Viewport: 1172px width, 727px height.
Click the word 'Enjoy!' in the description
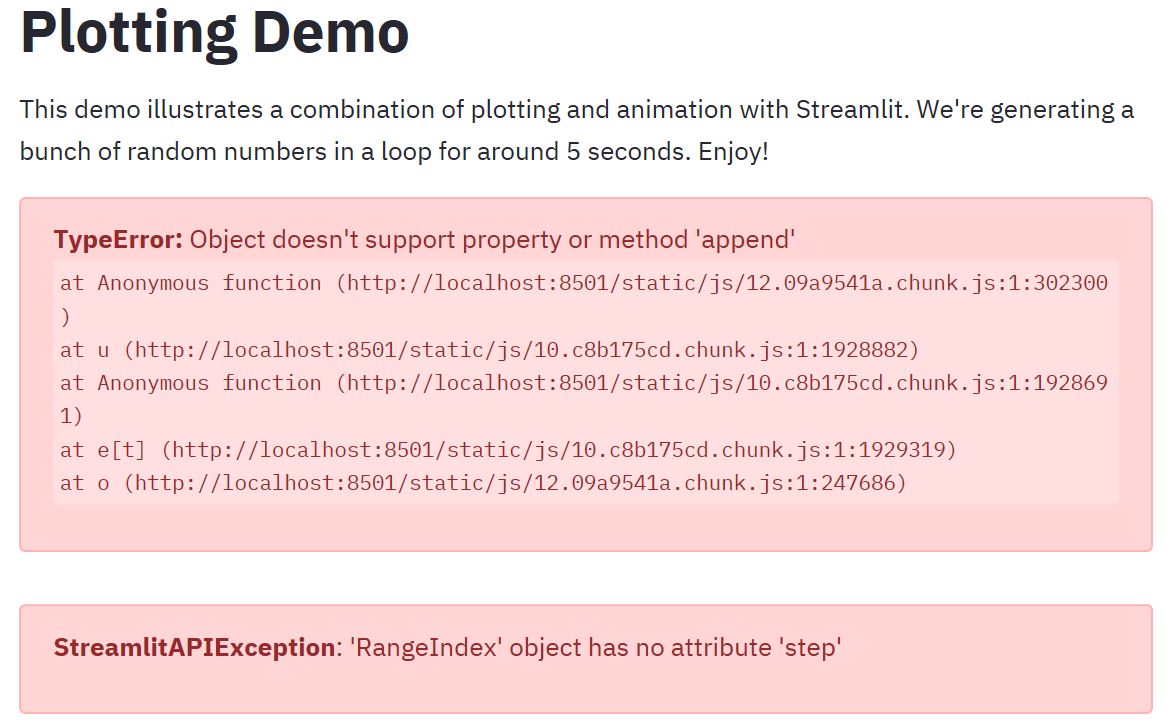(x=733, y=152)
